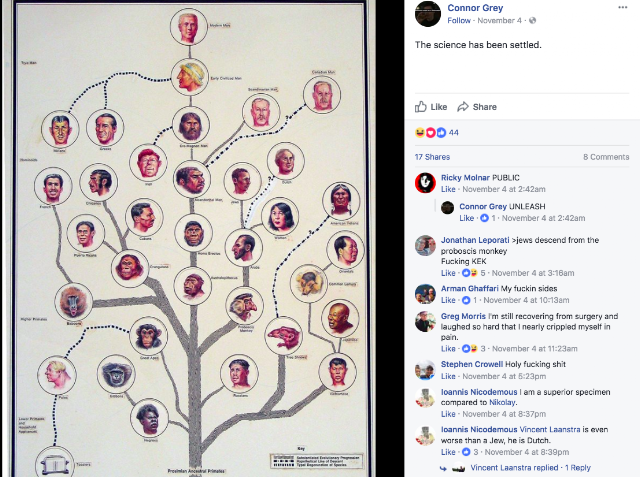Show the 8 Comments
Screen dimensions: 640x477
coord(606,157)
